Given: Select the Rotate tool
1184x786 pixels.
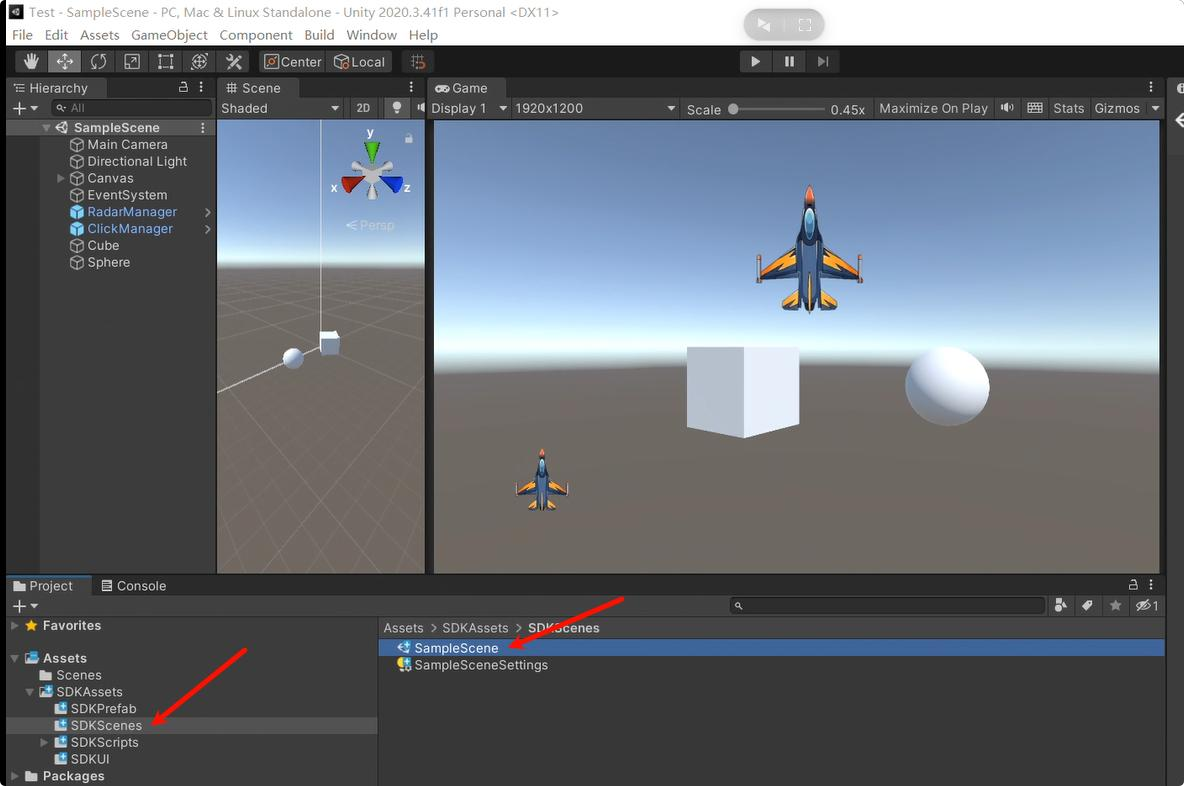Looking at the screenshot, I should pyautogui.click(x=98, y=62).
